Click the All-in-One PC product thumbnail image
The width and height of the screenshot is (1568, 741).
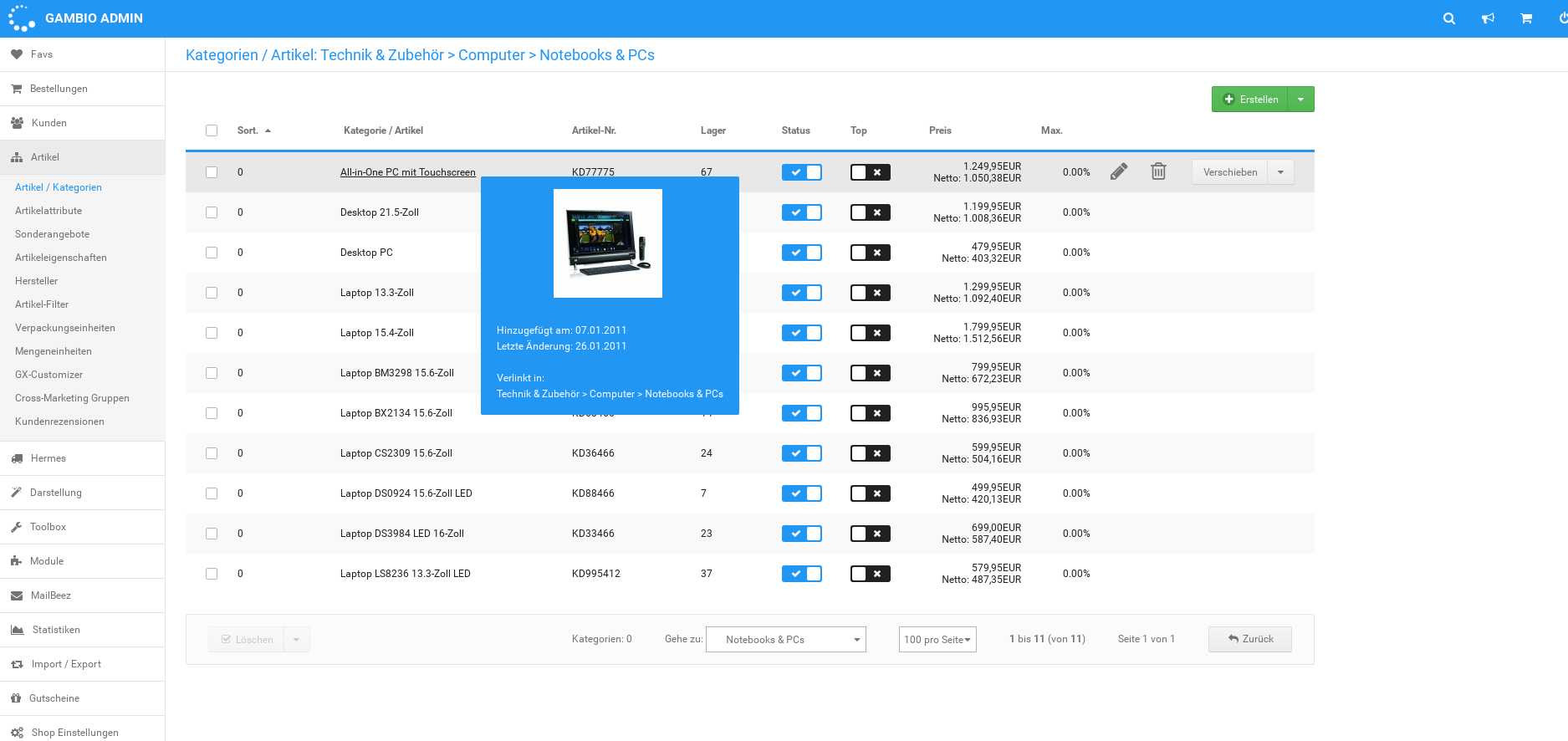607,243
